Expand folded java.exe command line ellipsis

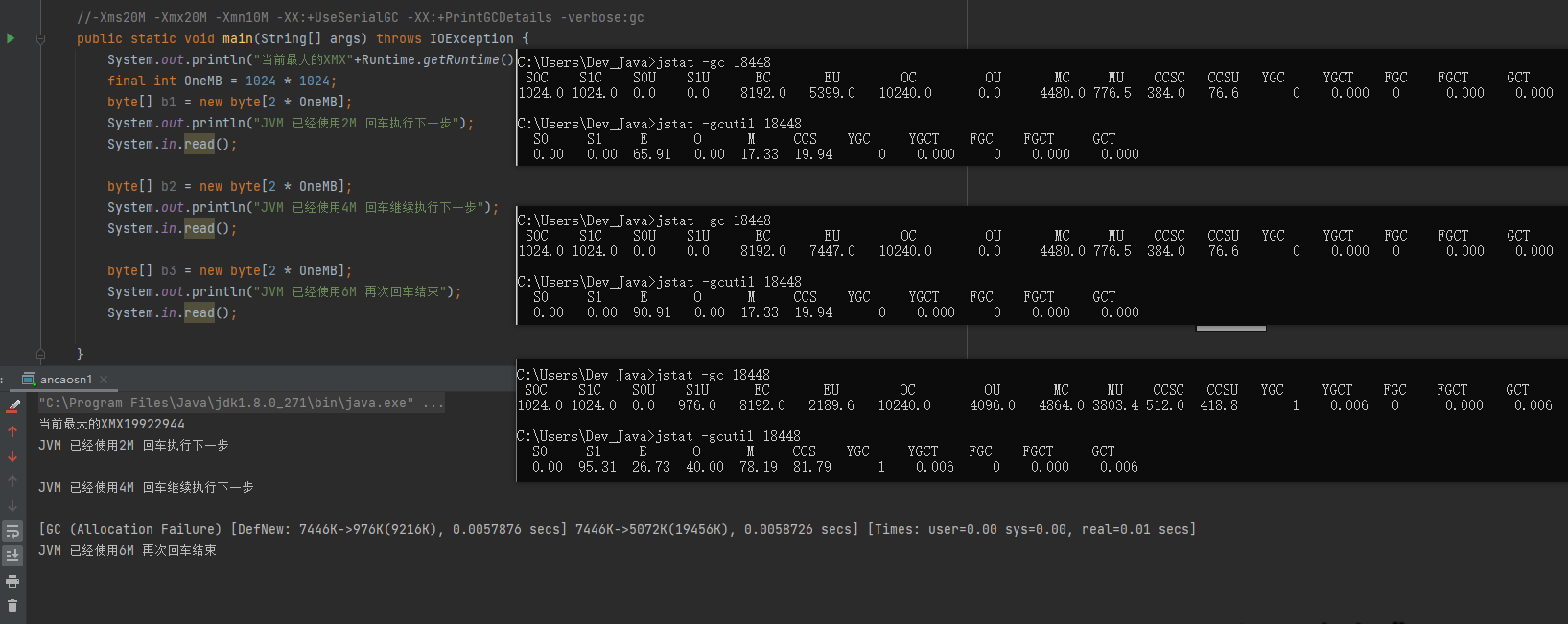pos(433,404)
